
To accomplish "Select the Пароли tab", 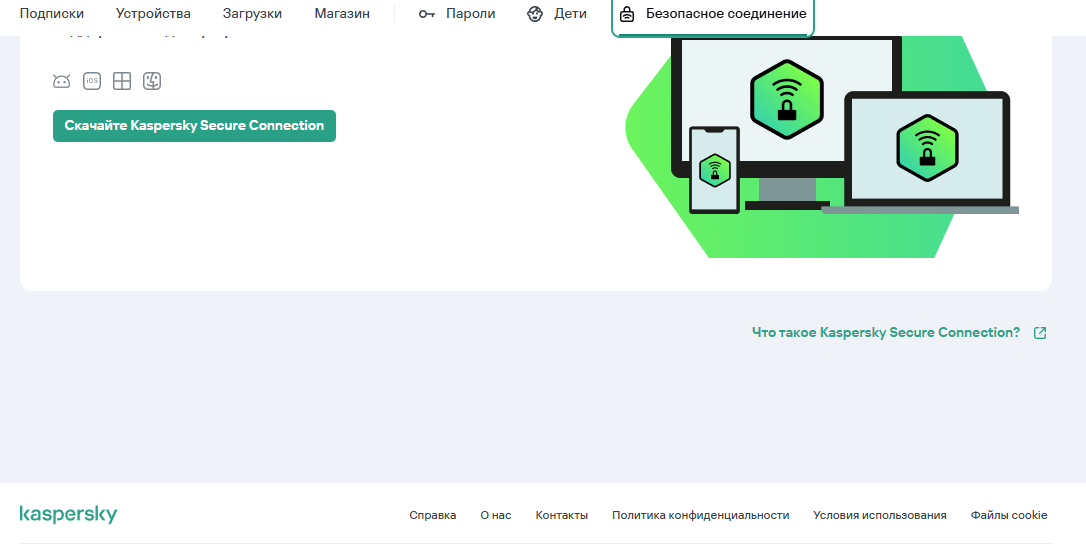I will [457, 14].
